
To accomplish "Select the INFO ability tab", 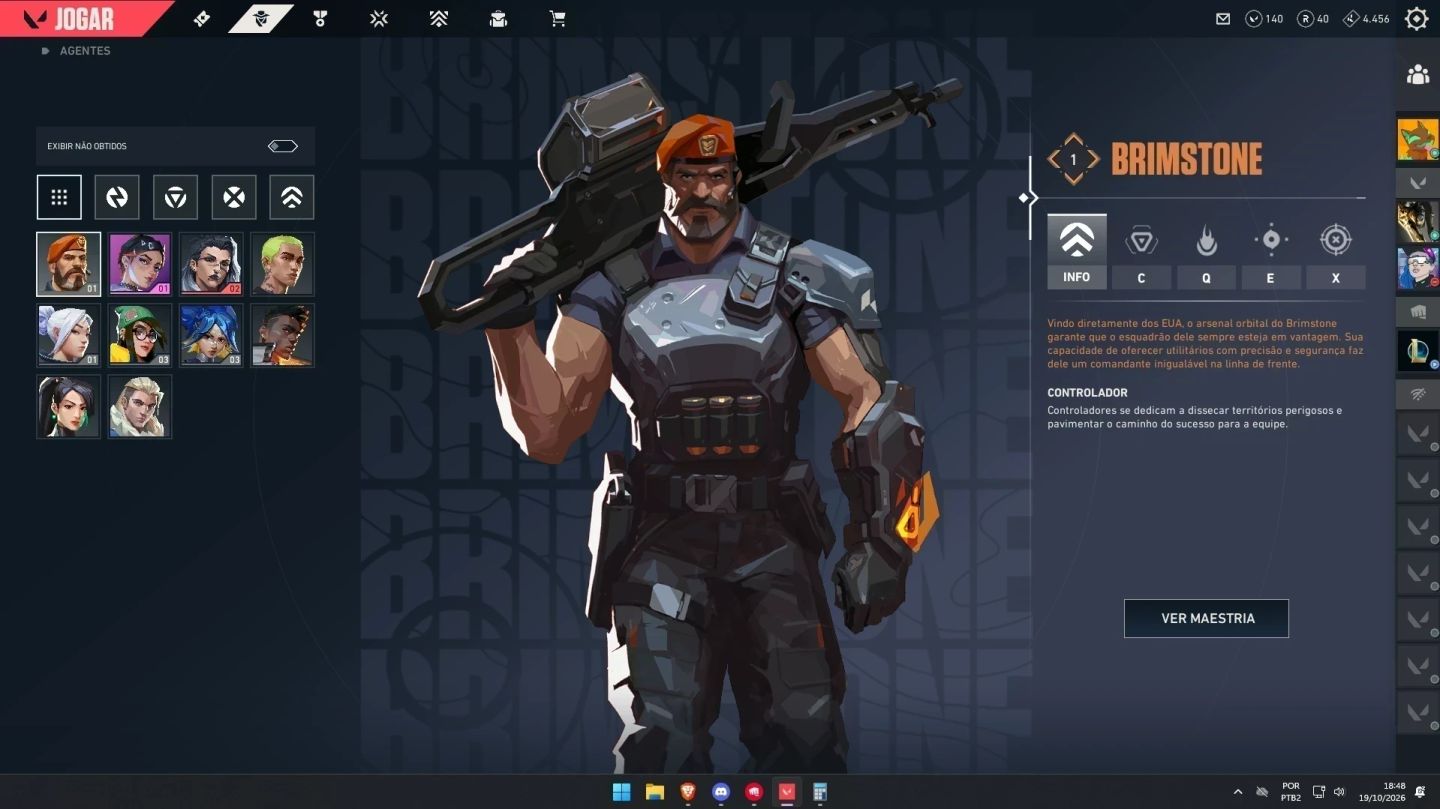I will (x=1077, y=251).
